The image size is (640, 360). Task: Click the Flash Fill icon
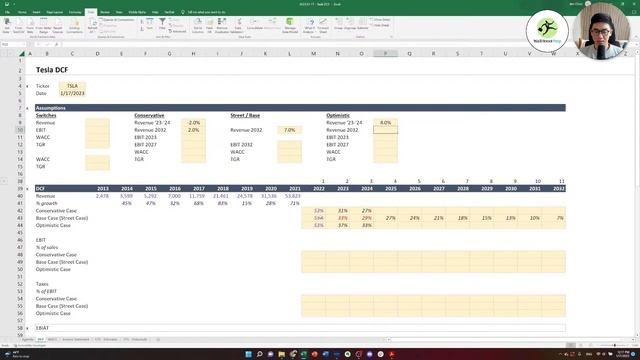(x=209, y=25)
